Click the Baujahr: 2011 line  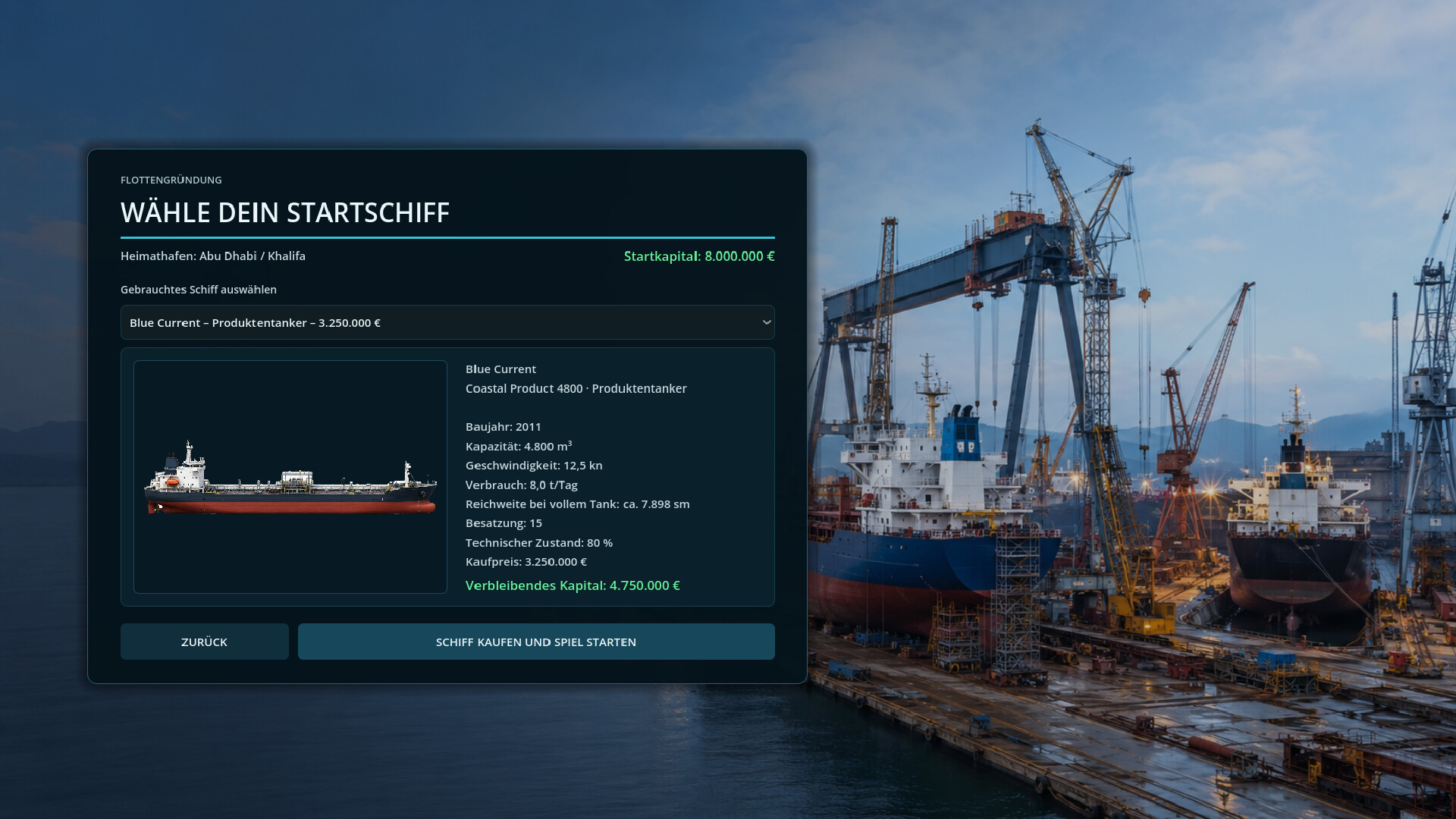pos(504,427)
